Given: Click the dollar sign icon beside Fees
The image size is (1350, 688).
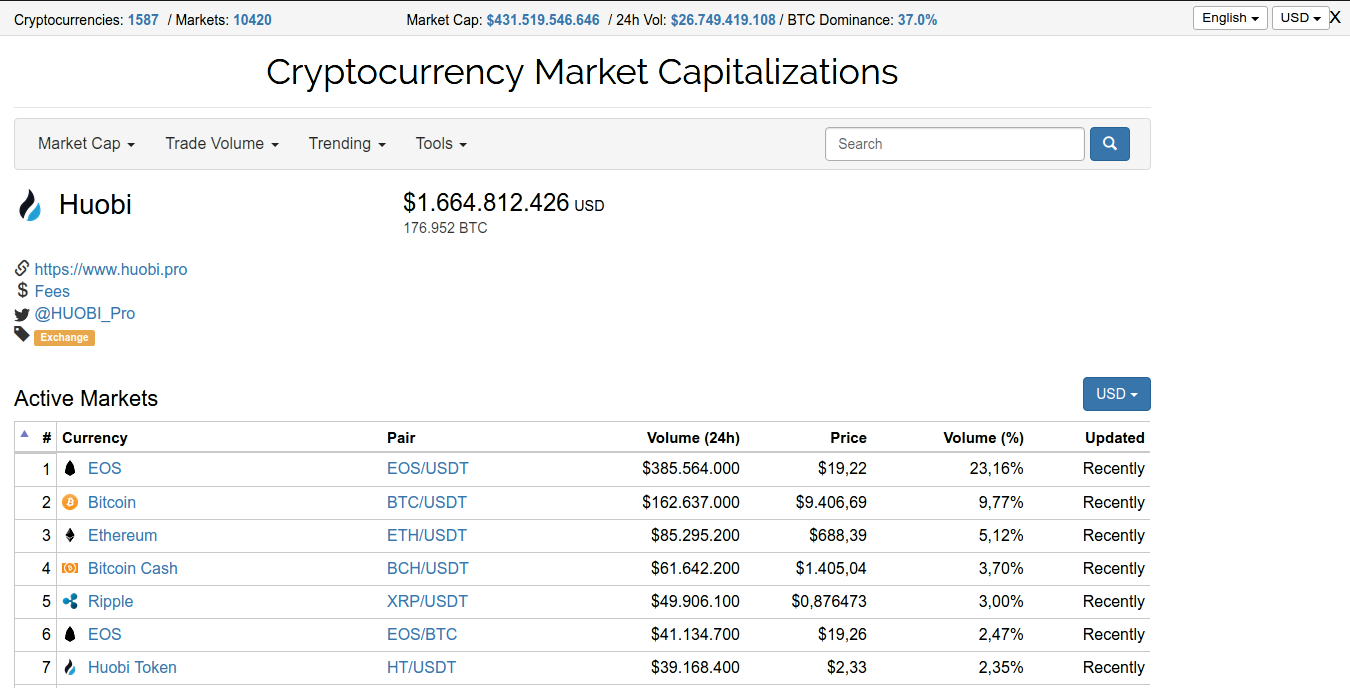Looking at the screenshot, I should coord(22,290).
